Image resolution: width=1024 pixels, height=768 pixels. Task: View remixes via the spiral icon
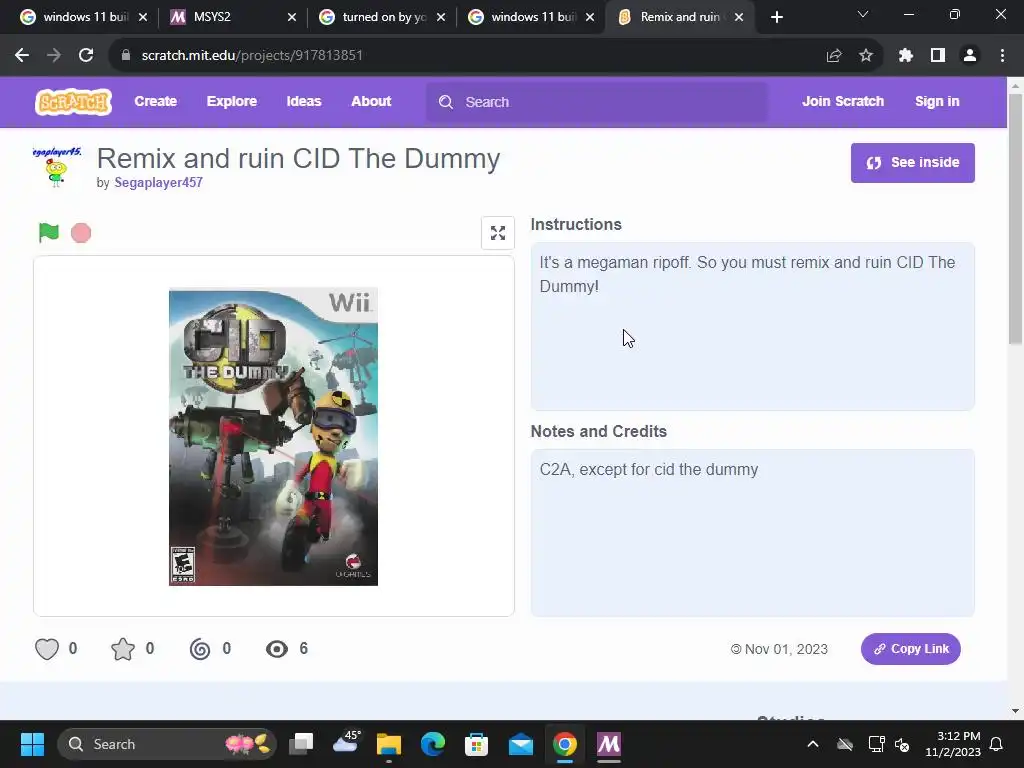click(200, 648)
